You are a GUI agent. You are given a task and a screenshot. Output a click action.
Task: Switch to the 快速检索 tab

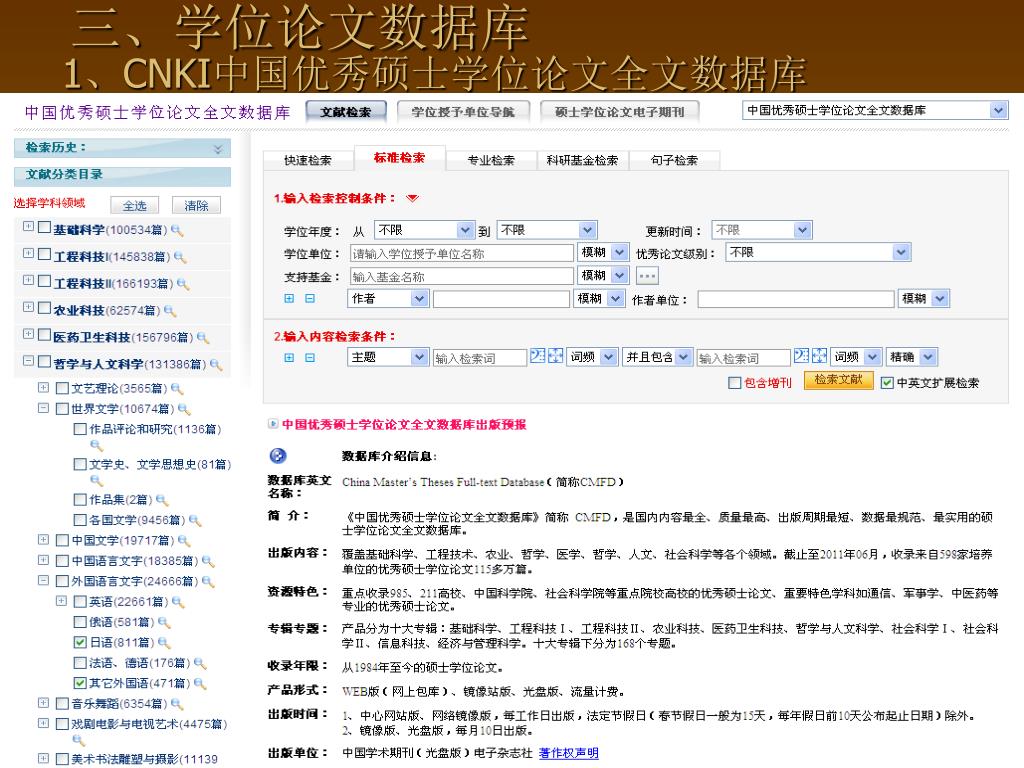[x=308, y=160]
